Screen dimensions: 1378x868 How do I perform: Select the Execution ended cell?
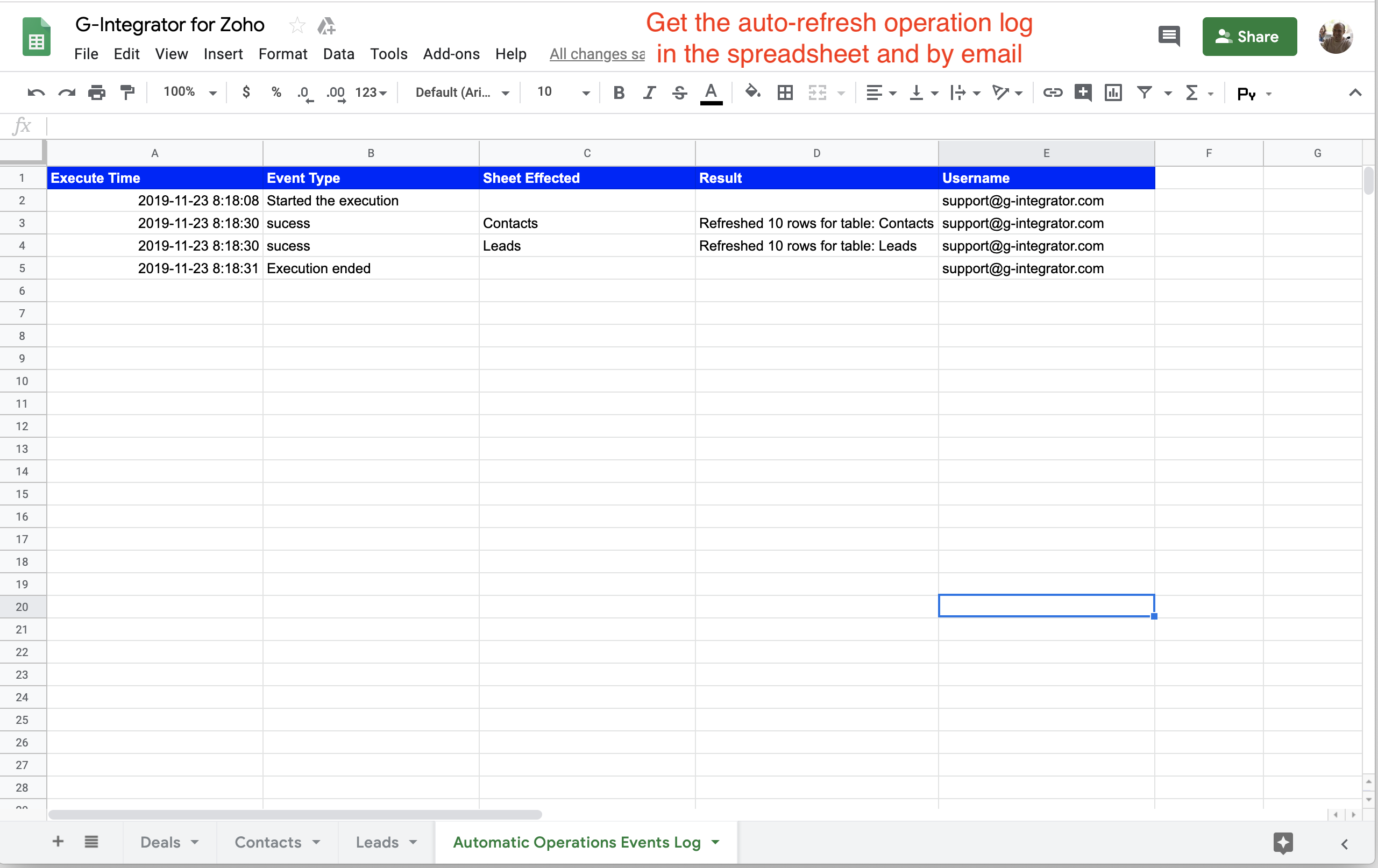coord(371,268)
